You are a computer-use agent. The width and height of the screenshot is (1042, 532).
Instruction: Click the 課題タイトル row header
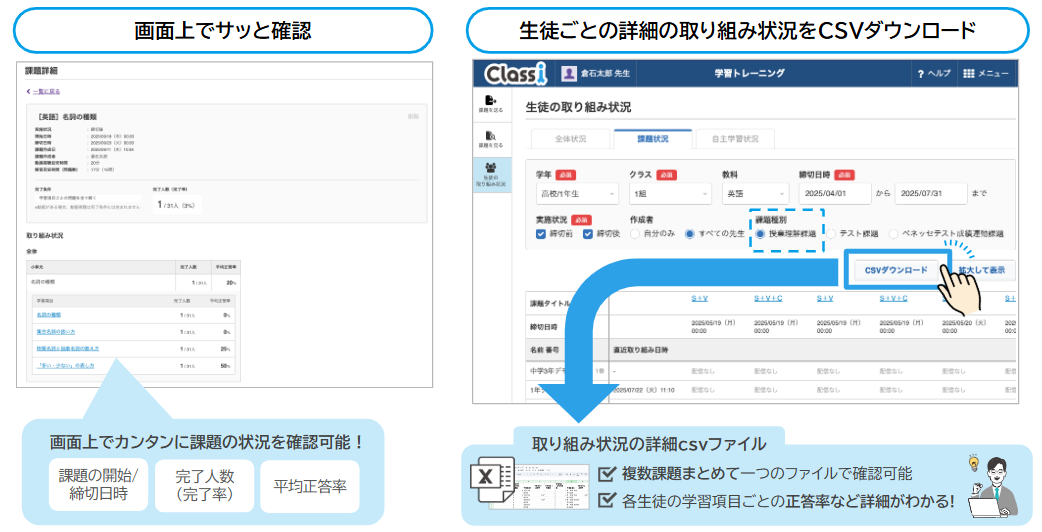tap(550, 304)
